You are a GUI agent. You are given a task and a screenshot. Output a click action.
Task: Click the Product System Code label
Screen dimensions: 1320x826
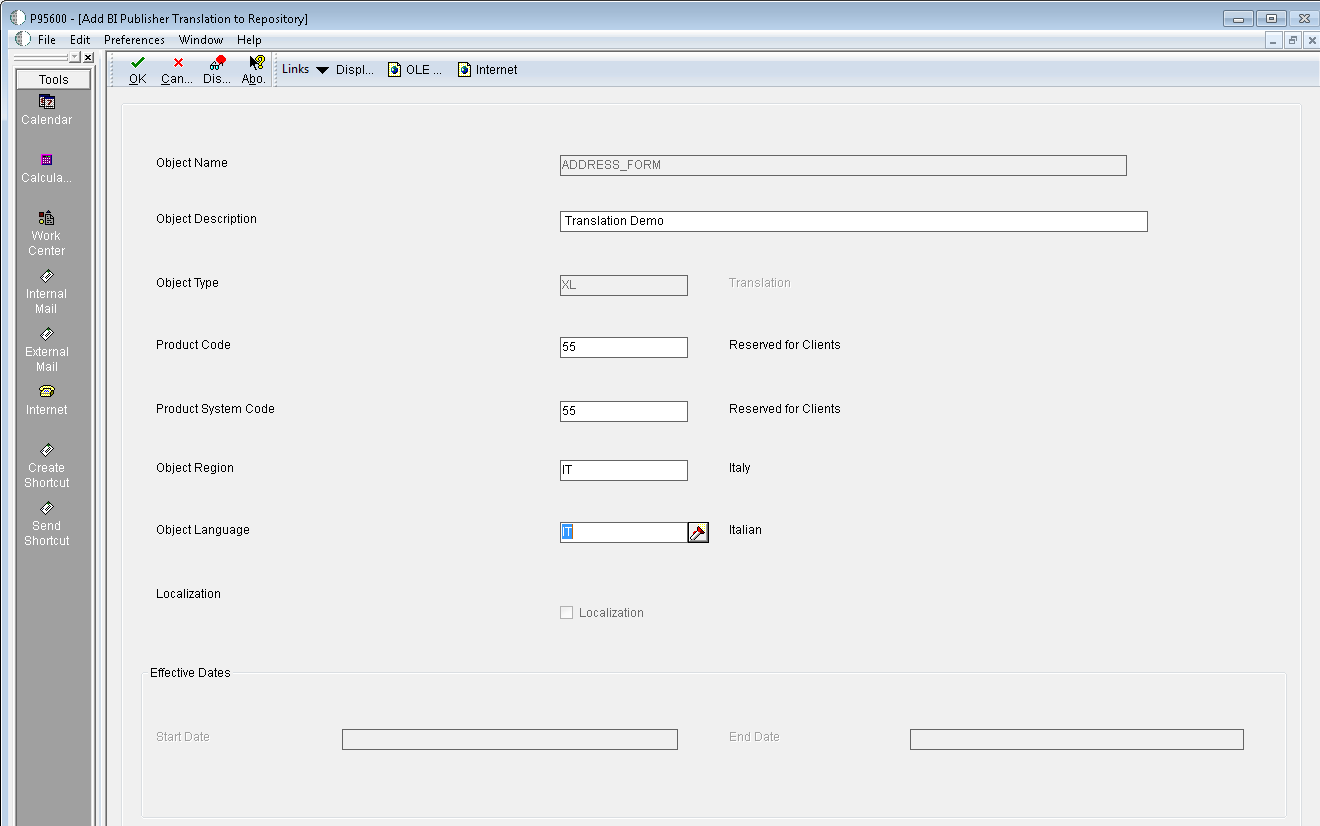pos(215,409)
